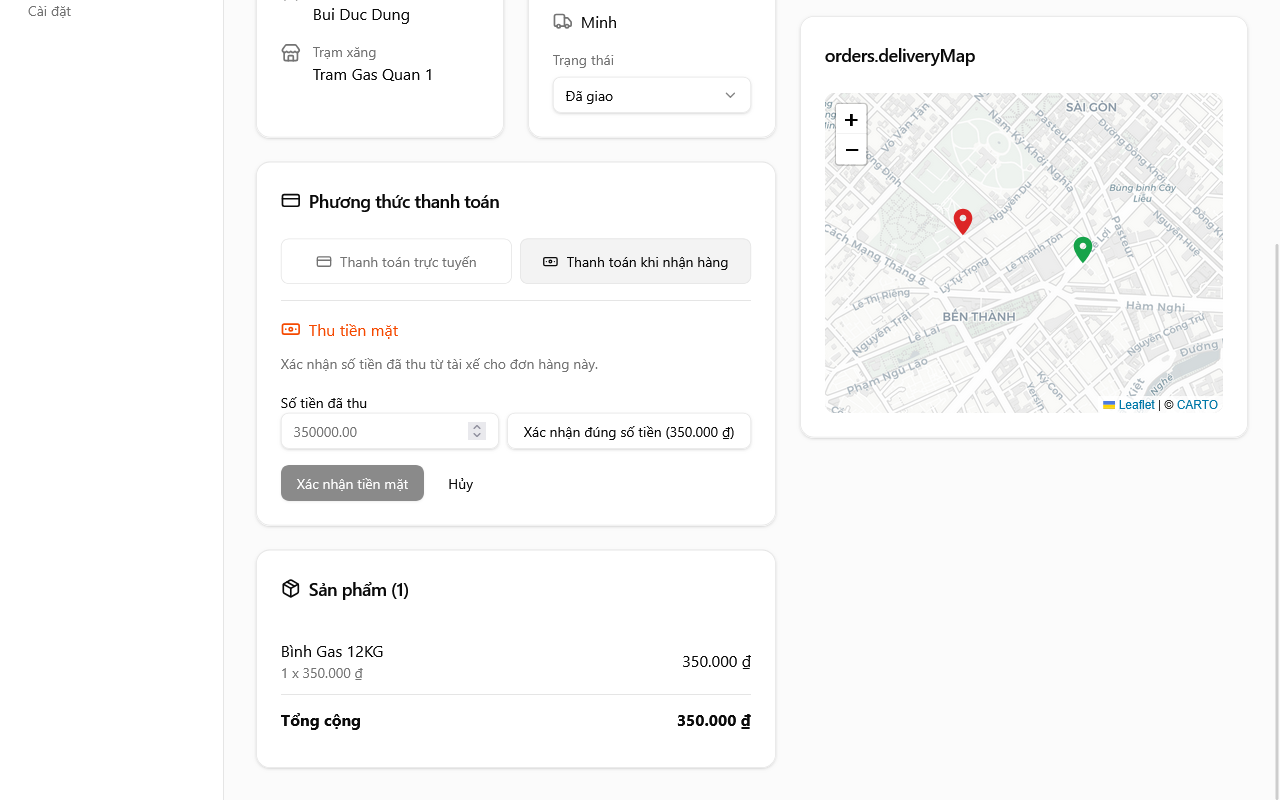Zoom in on the delivery map
Screen dimensions: 1280x800
point(851,120)
